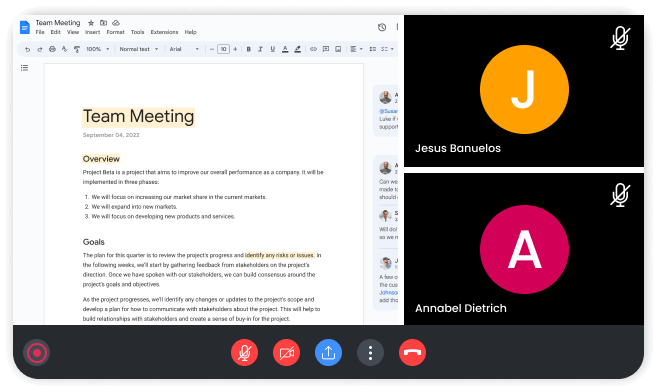Open line spacing options
659x392 pixels.
(x=372, y=49)
